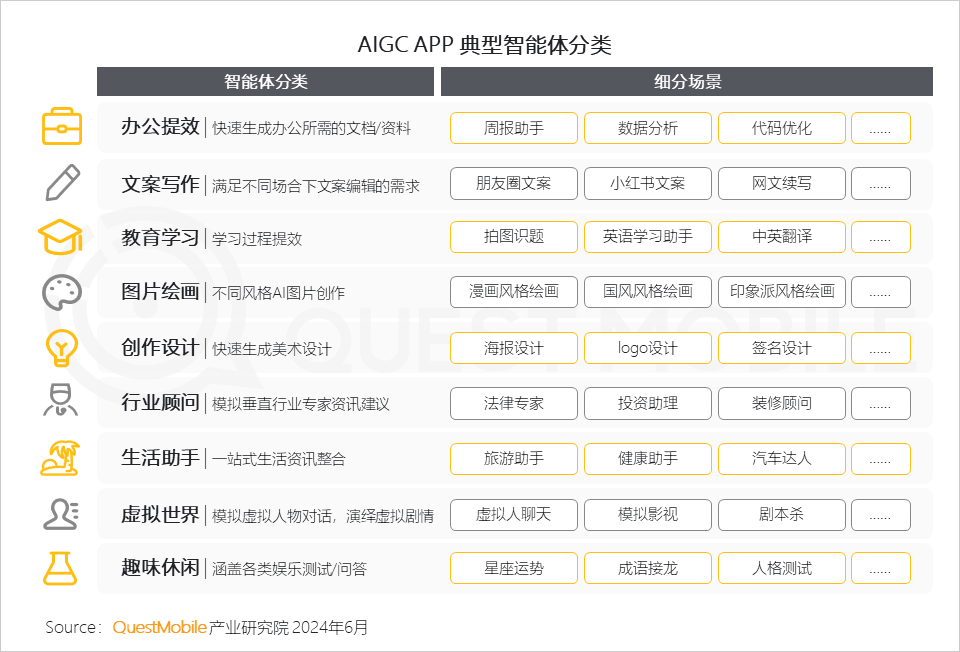
Task: Select the 智能体分类 column header
Action: tap(265, 82)
